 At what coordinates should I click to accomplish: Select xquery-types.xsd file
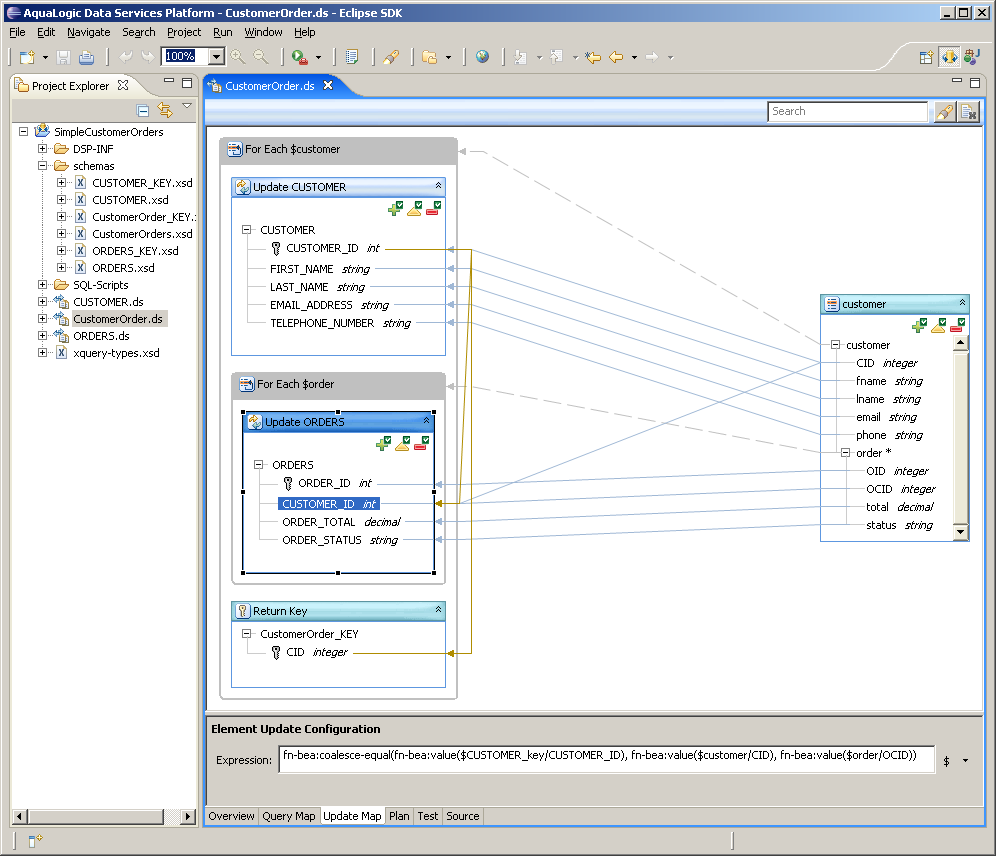(x=116, y=353)
